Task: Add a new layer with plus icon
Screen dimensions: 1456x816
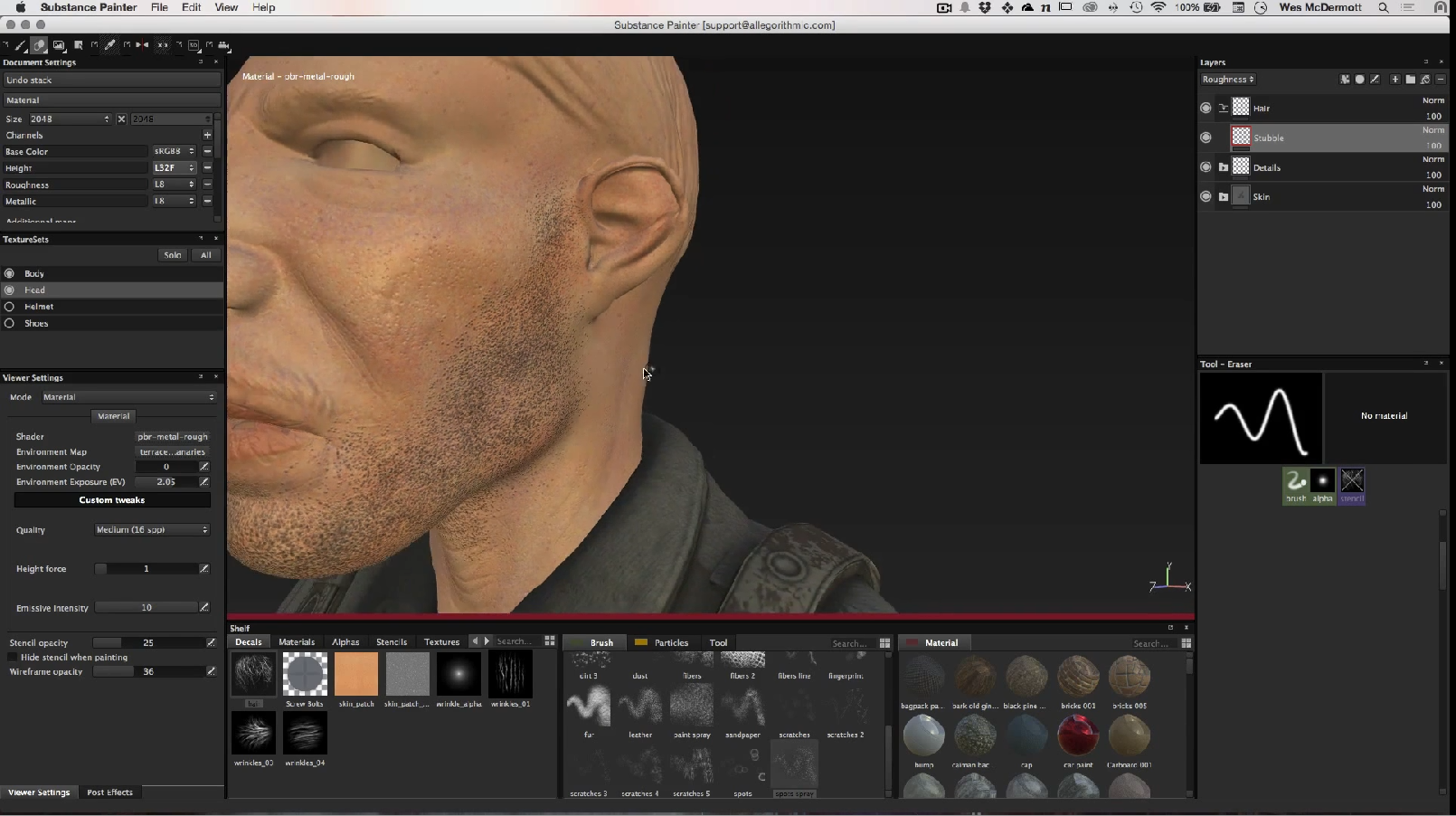Action: [1395, 80]
